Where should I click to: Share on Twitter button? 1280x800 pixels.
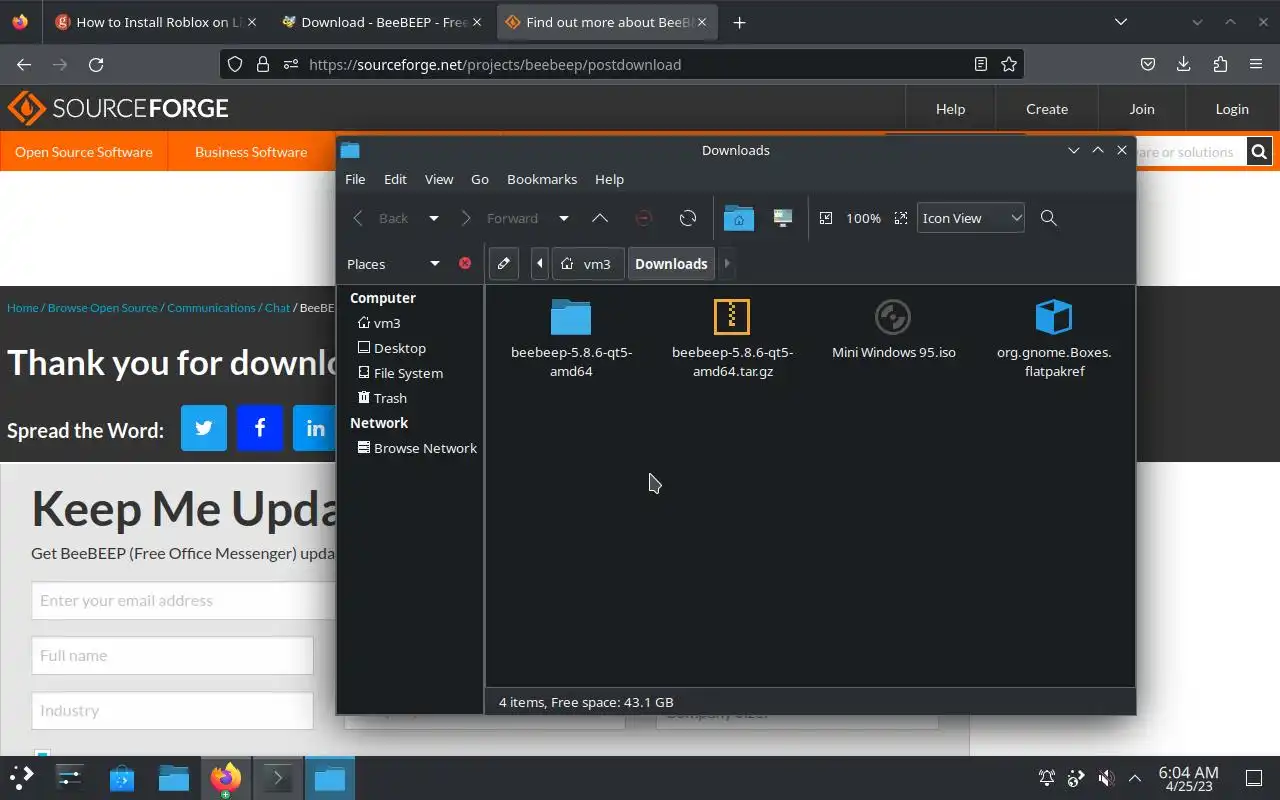point(204,428)
